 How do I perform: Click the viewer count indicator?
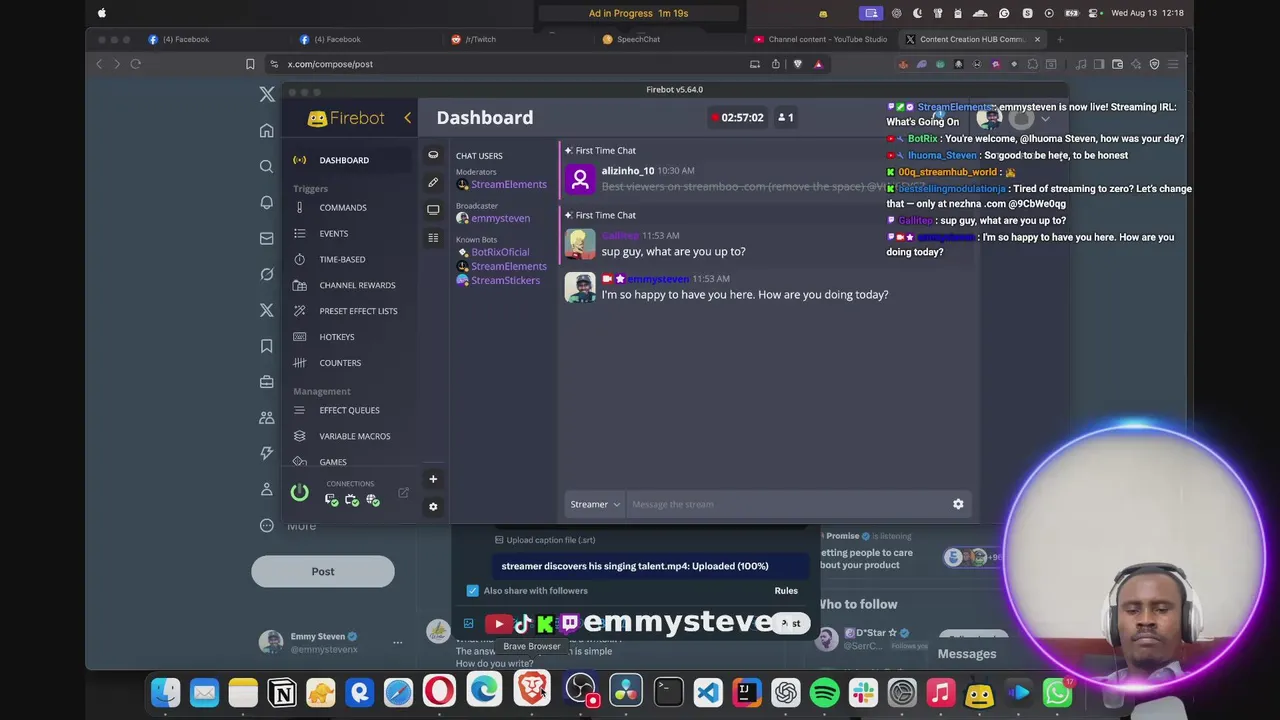(x=786, y=118)
